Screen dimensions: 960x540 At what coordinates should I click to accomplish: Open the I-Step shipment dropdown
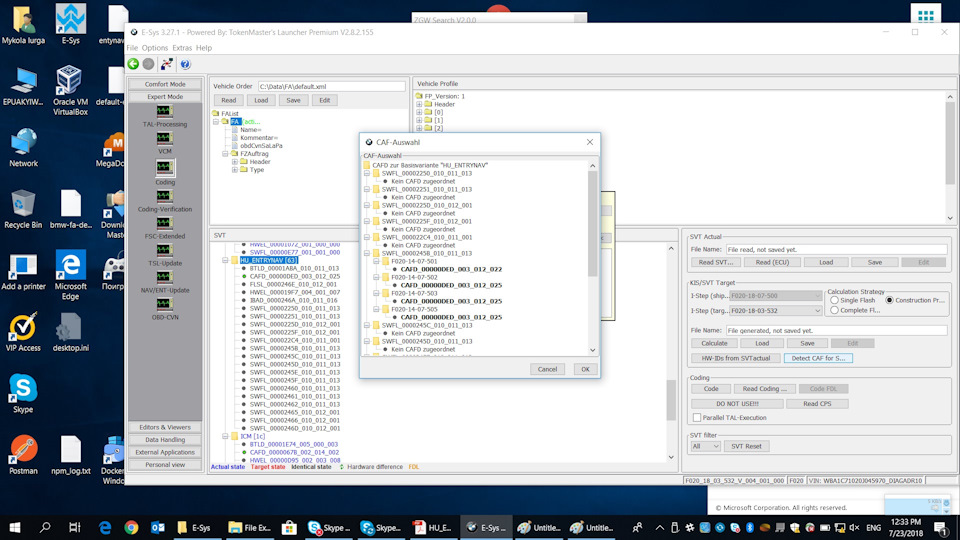[x=775, y=296]
